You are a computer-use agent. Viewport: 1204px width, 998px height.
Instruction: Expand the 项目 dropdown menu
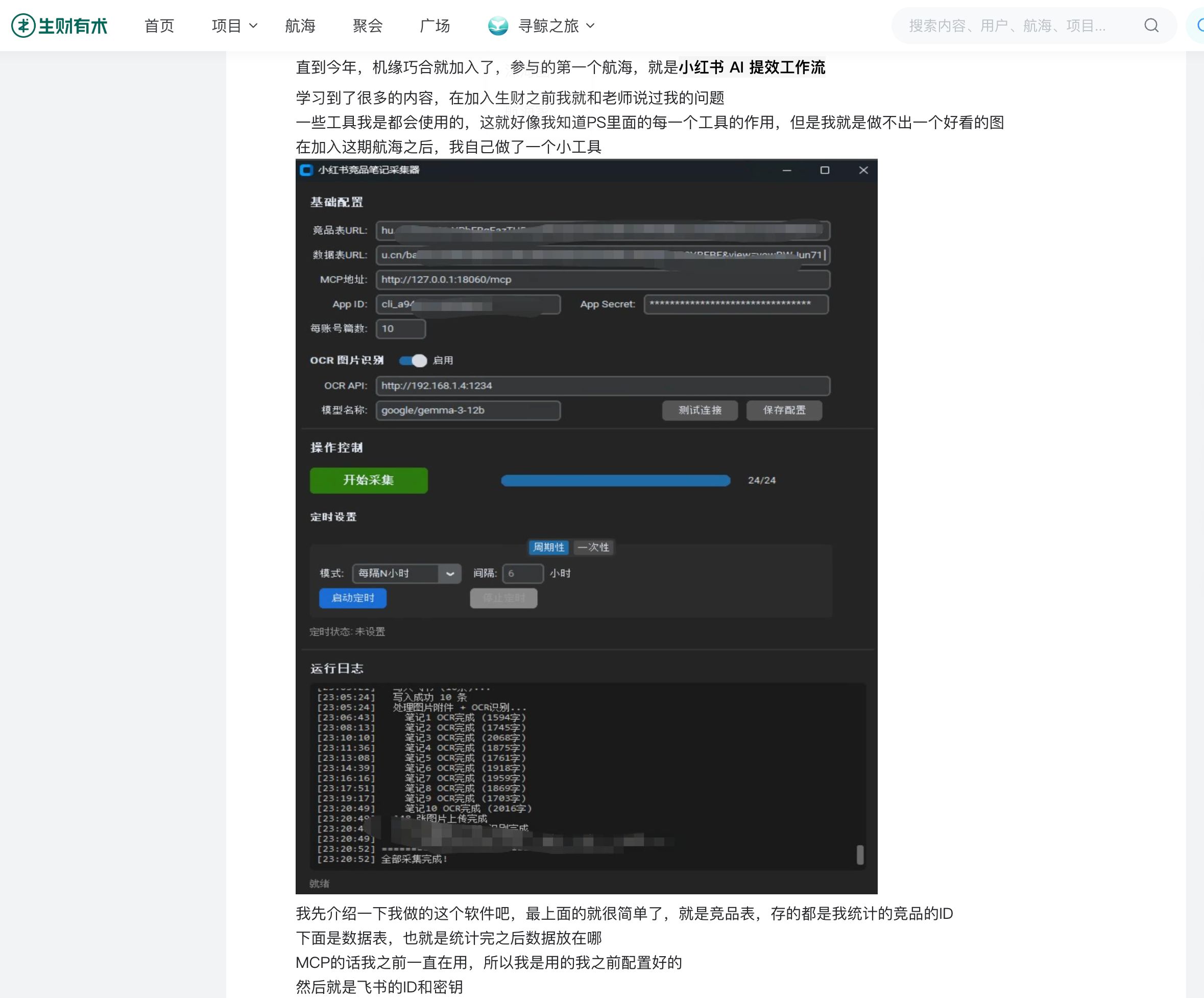click(x=234, y=26)
